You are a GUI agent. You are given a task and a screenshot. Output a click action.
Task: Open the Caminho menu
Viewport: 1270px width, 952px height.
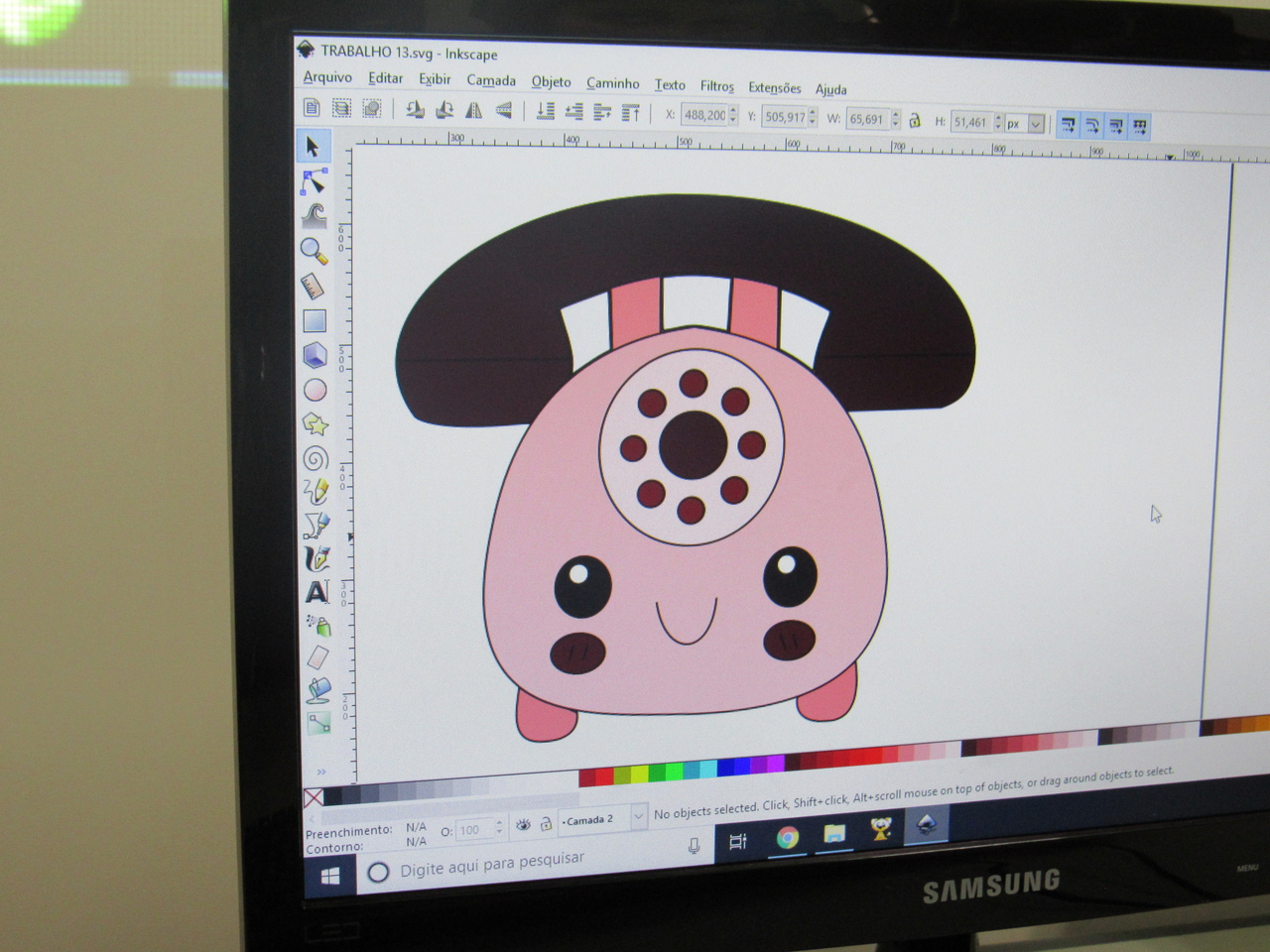pos(612,83)
